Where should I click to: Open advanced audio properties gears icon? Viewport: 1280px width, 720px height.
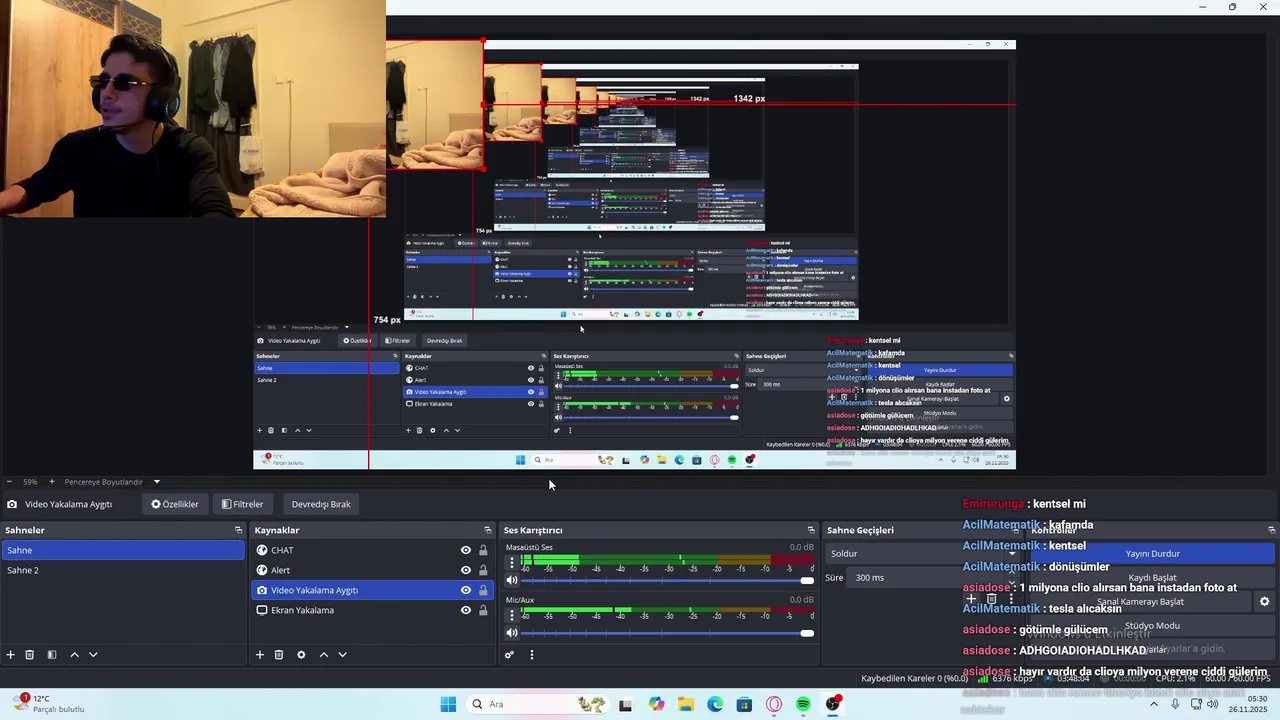(509, 655)
